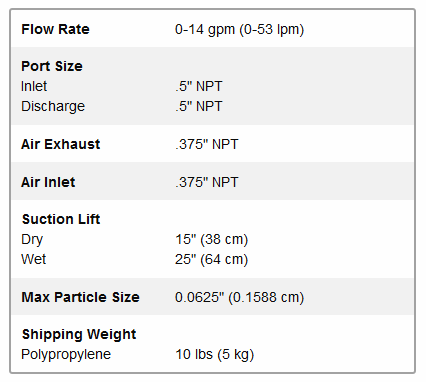Select the Air Exhaust heading
The width and height of the screenshot is (426, 382).
61,144
